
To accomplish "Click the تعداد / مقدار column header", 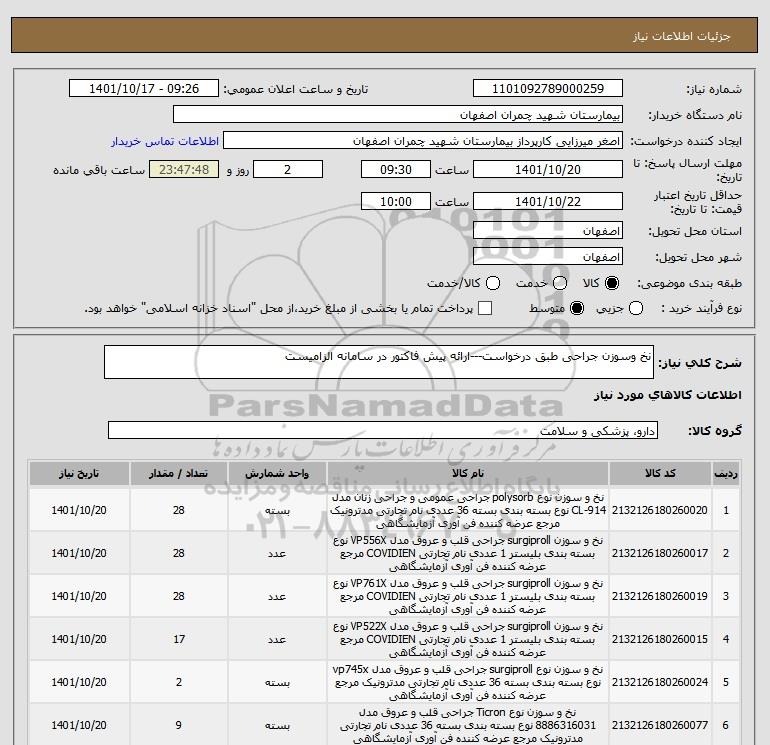I will click(x=179, y=473).
